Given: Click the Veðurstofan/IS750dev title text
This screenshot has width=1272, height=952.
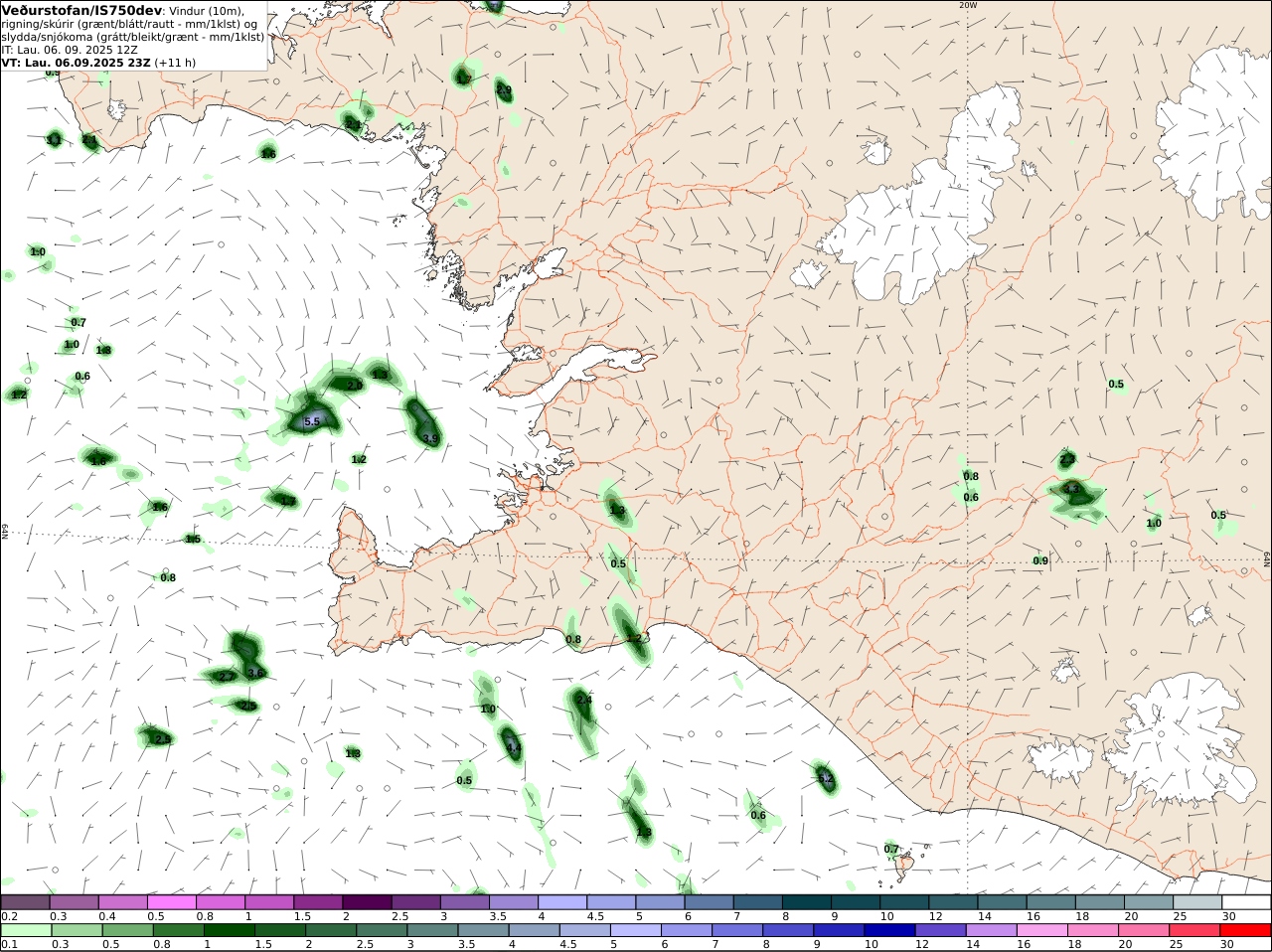Looking at the screenshot, I should pyautogui.click(x=82, y=10).
